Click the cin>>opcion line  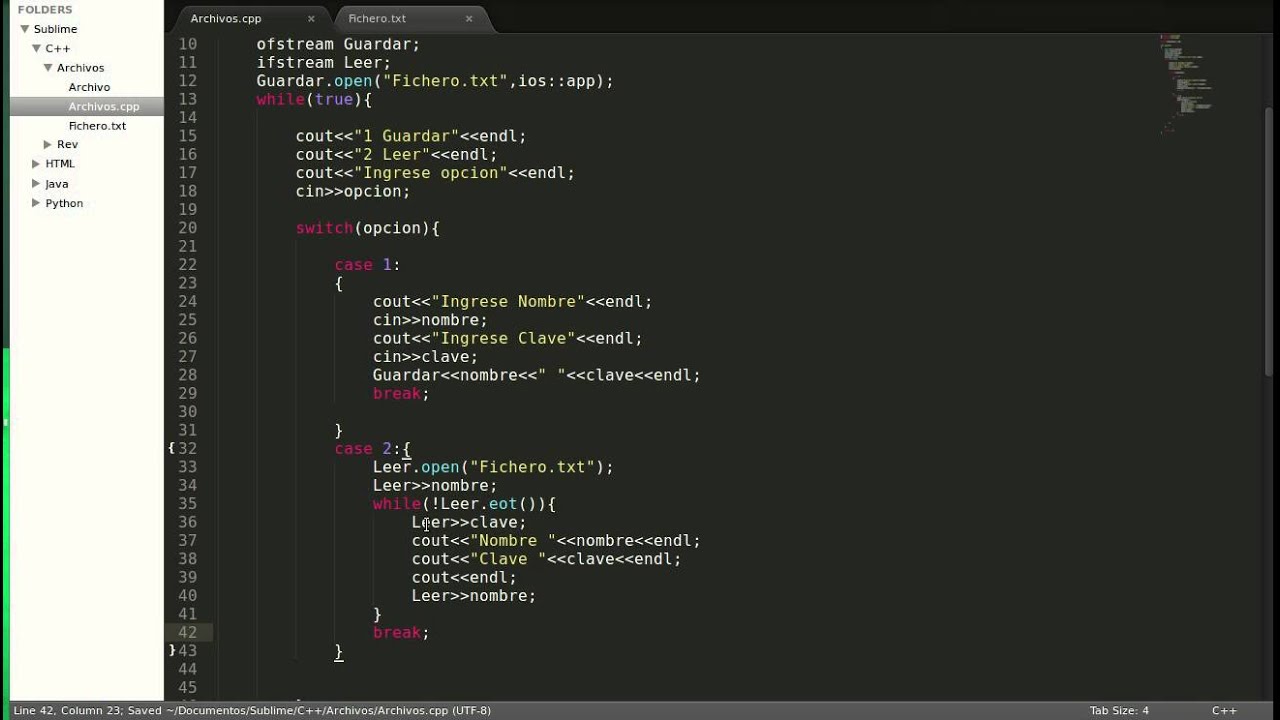[x=353, y=191]
